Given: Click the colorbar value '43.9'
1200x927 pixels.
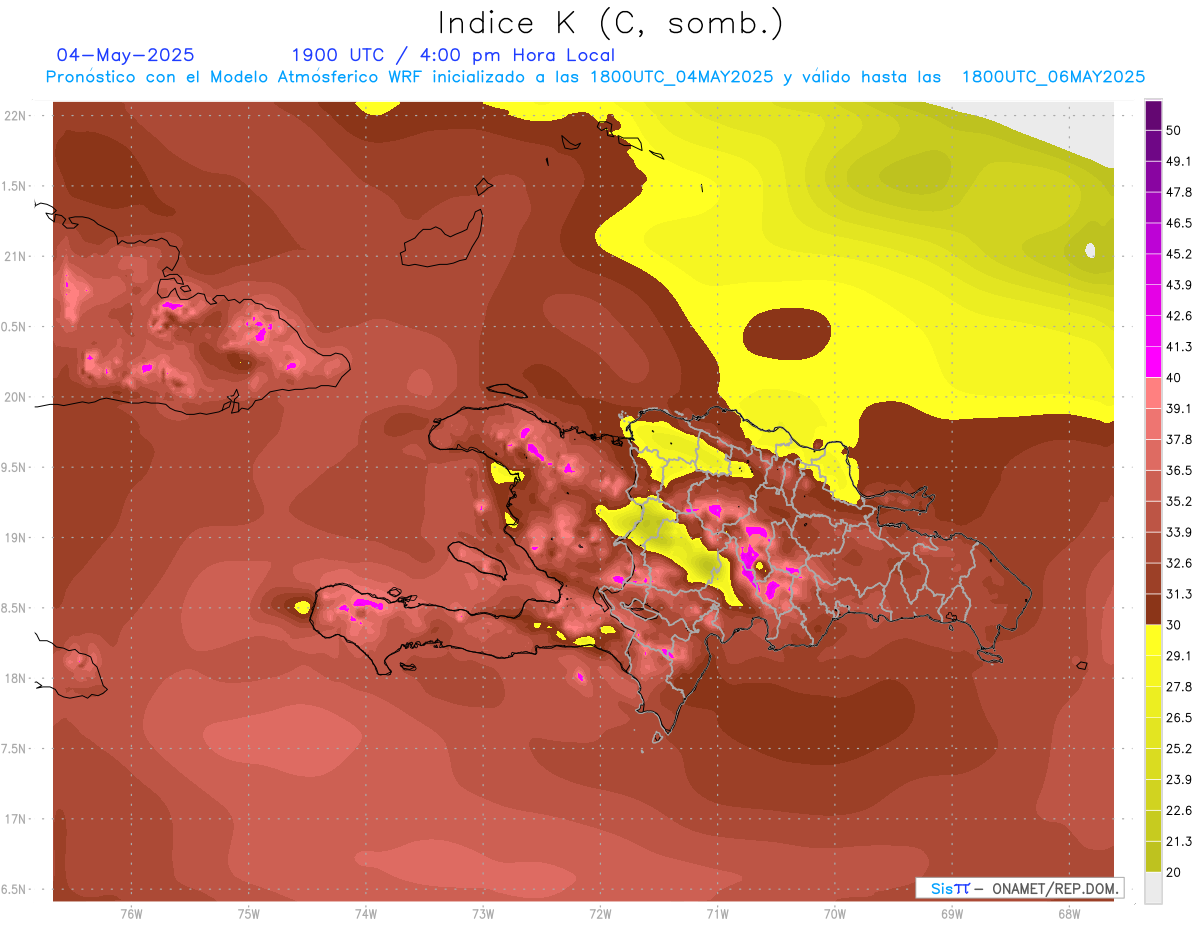Looking at the screenshot, I should pyautogui.click(x=1179, y=285).
